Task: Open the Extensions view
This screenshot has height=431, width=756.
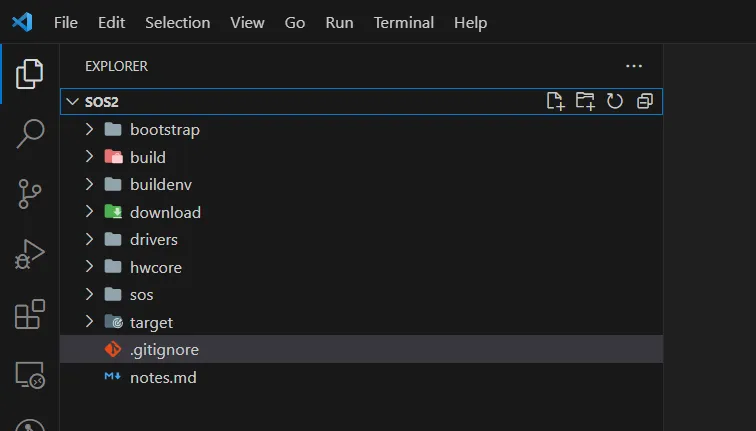Action: click(30, 314)
